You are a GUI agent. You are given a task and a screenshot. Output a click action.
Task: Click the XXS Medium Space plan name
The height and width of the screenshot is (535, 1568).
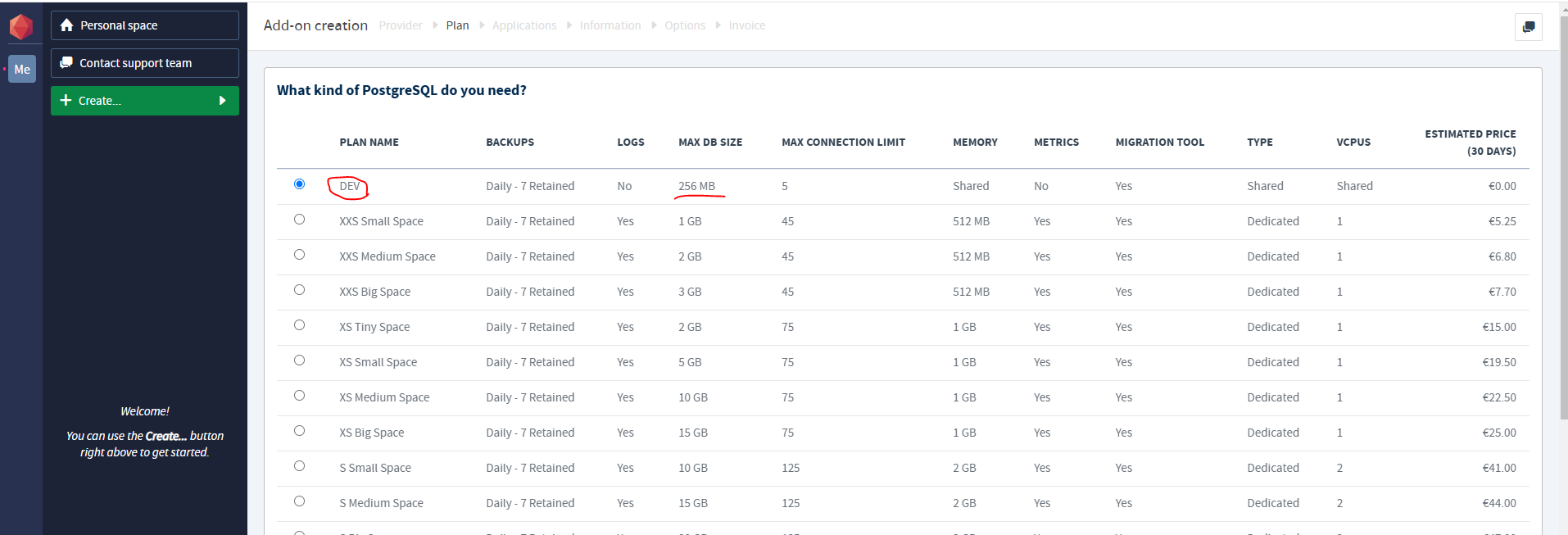point(387,256)
